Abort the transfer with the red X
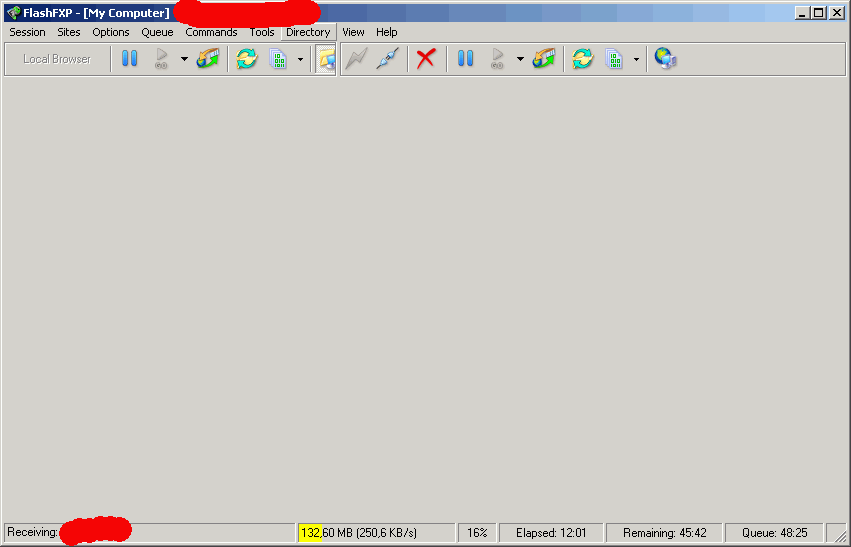Screen dimensions: 851x547 tap(426, 59)
